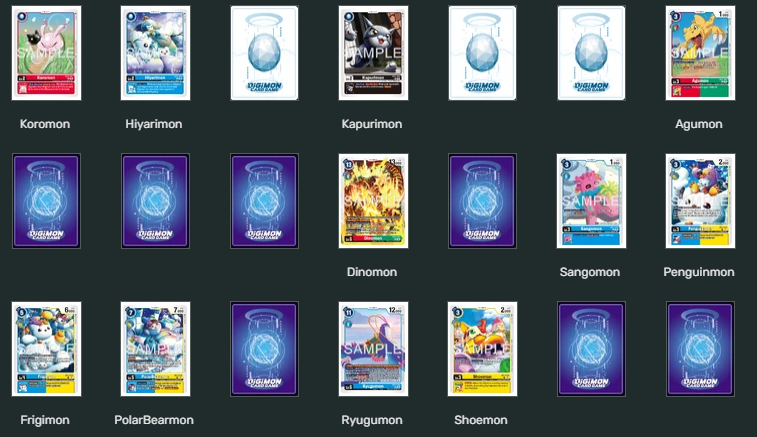The width and height of the screenshot is (757, 437).
Task: Flip purple card back between PolarBearmon and Ryugumon
Action: pos(265,349)
